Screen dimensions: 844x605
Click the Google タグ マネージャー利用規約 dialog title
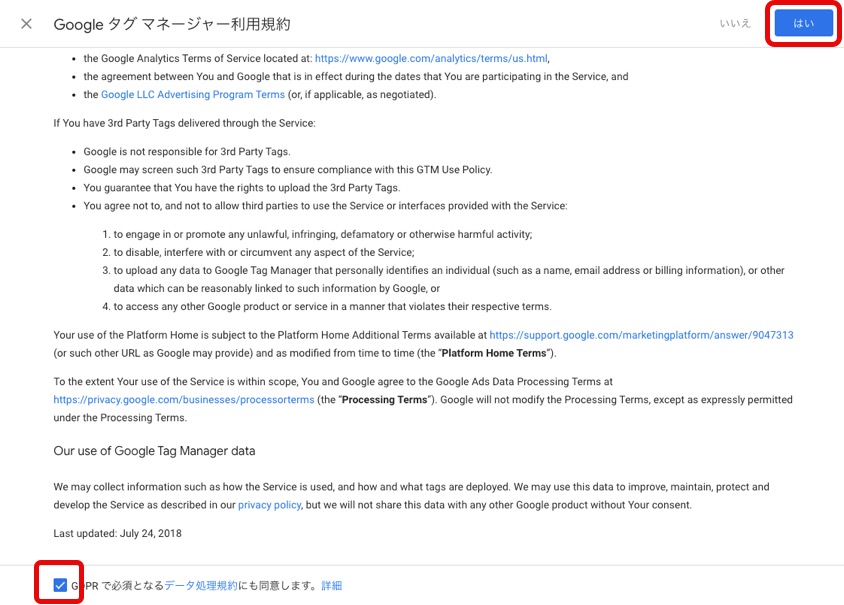(x=172, y=24)
